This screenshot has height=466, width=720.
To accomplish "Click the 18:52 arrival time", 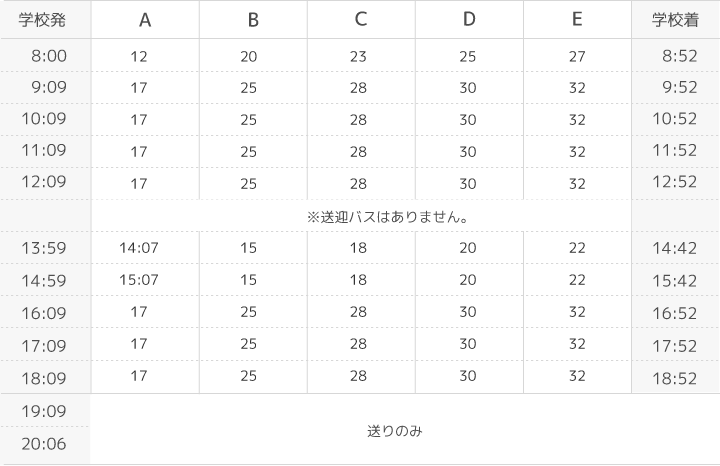I will 675,379.
